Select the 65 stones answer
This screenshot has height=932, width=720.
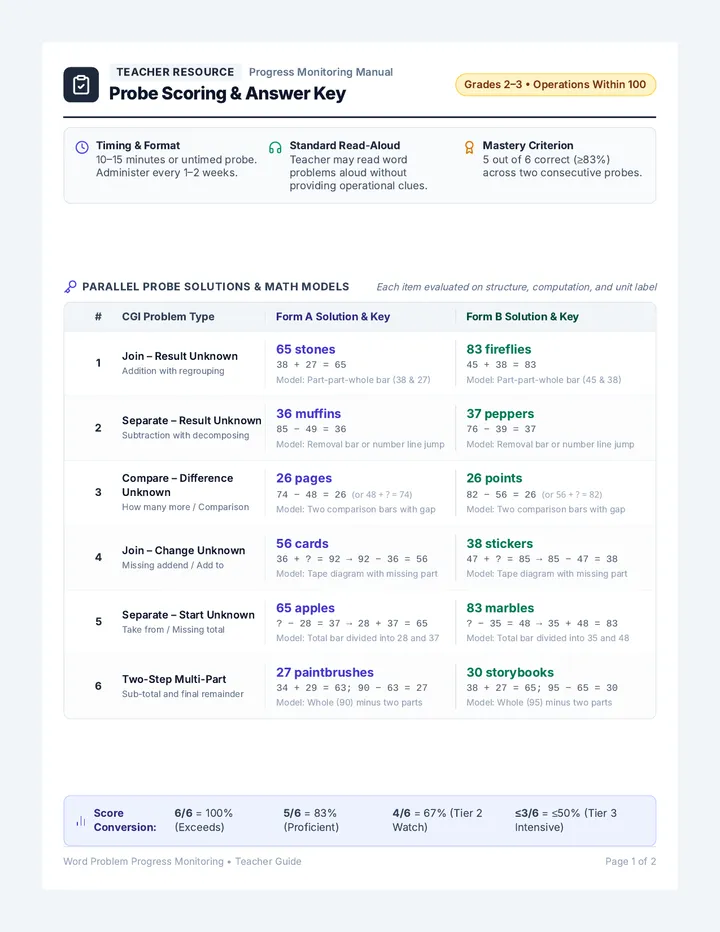tap(306, 350)
